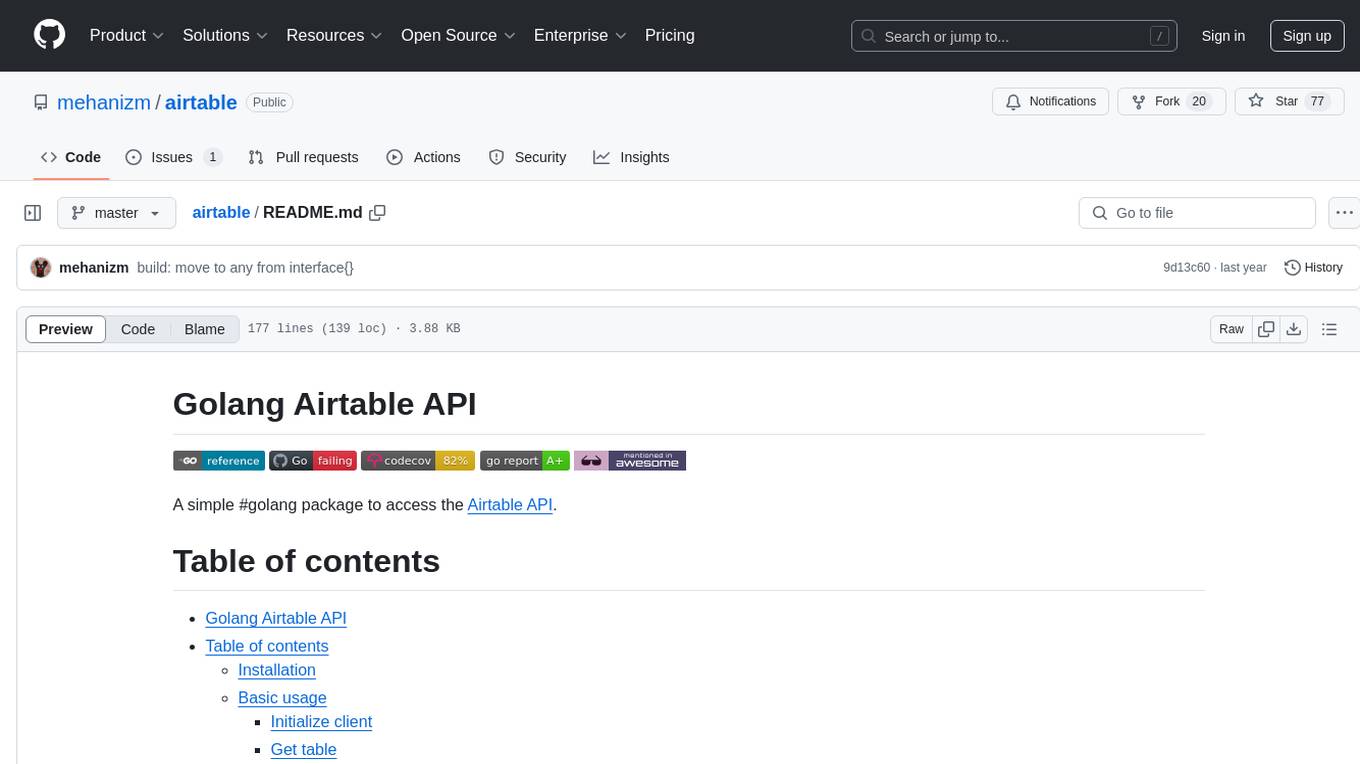The width and height of the screenshot is (1360, 764).
Task: Select the Blame view toggle
Action: pyautogui.click(x=204, y=329)
